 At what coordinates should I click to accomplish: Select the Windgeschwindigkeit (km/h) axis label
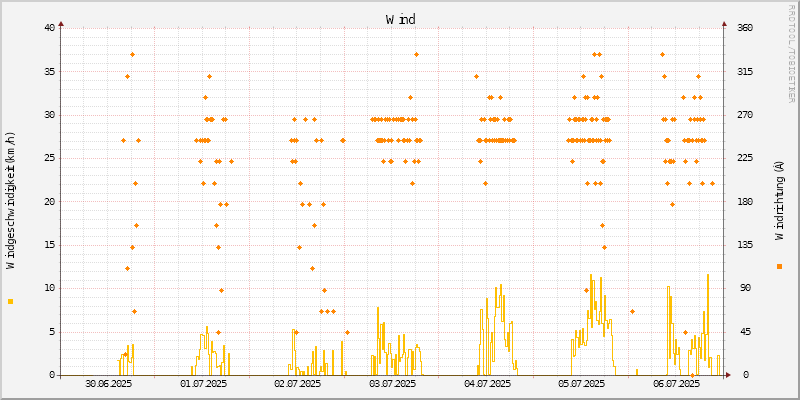click(x=11, y=201)
